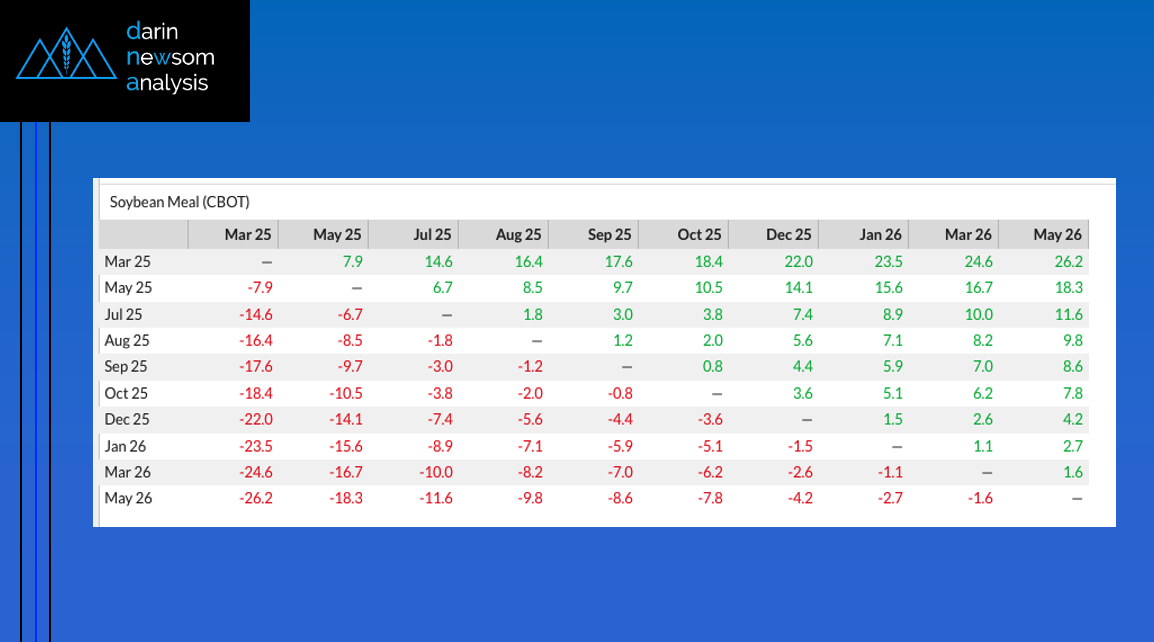The width and height of the screenshot is (1154, 642).
Task: Select the -26.2 cell in May 26 row
Action: tap(255, 498)
